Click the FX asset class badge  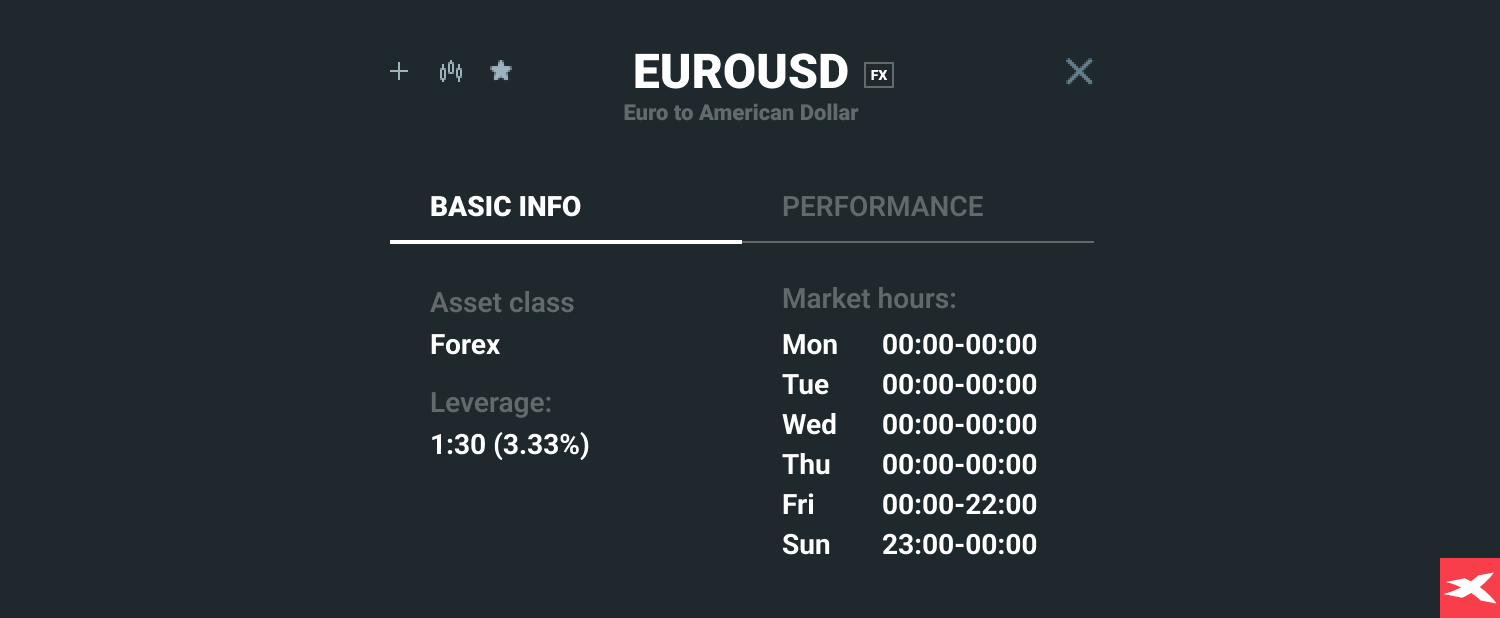click(879, 74)
